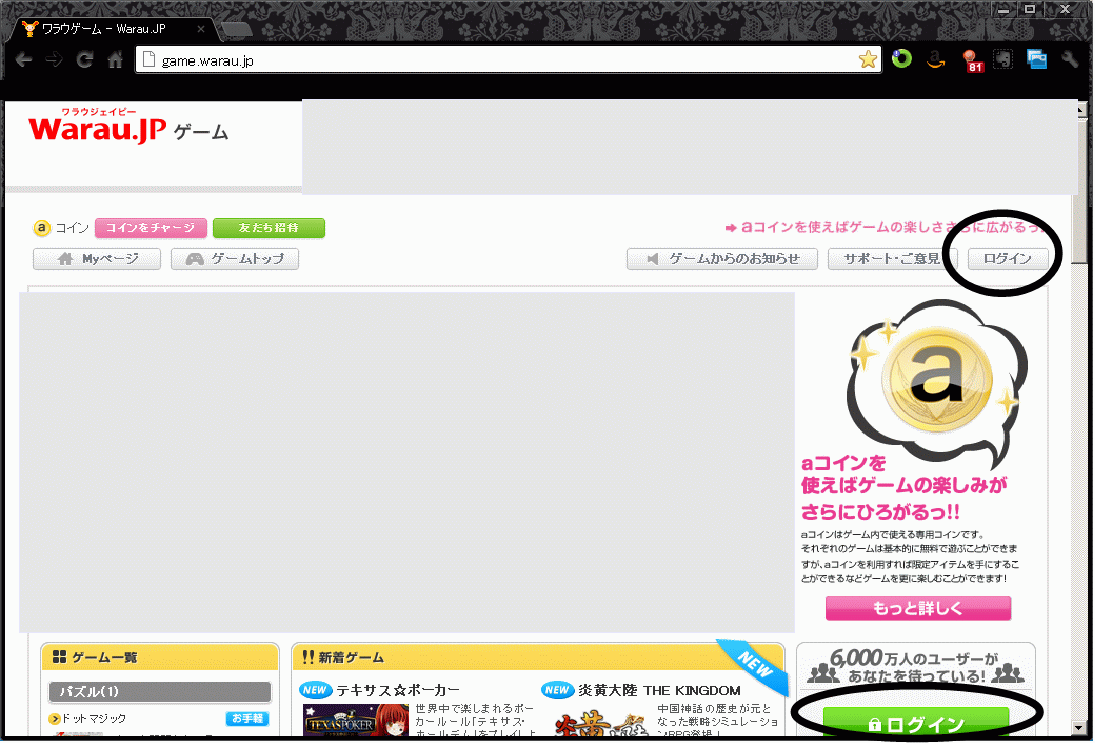Minimize the browser window
This screenshot has height=743, width=1095.
1004,10
